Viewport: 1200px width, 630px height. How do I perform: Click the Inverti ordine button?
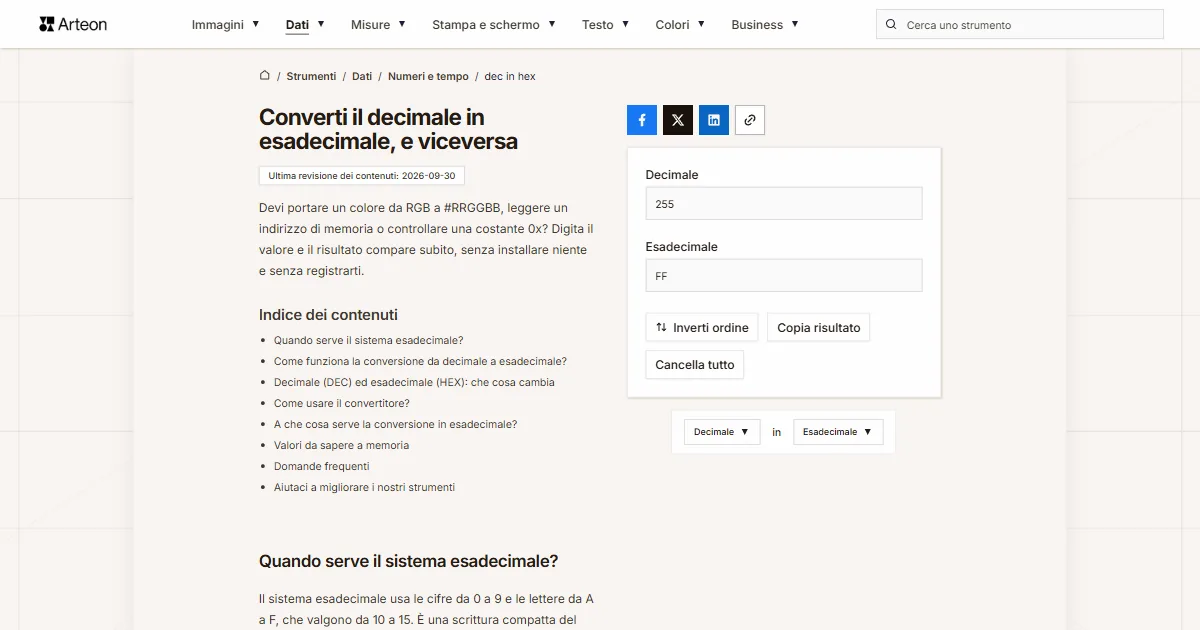point(702,328)
